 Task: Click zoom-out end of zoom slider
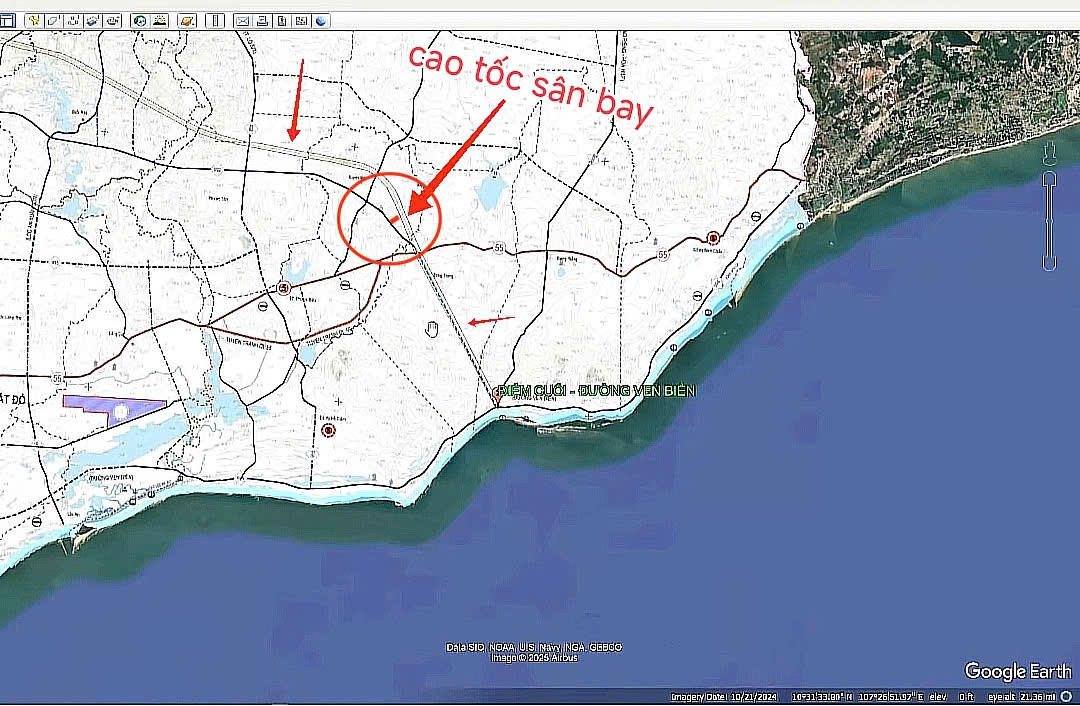1049,263
